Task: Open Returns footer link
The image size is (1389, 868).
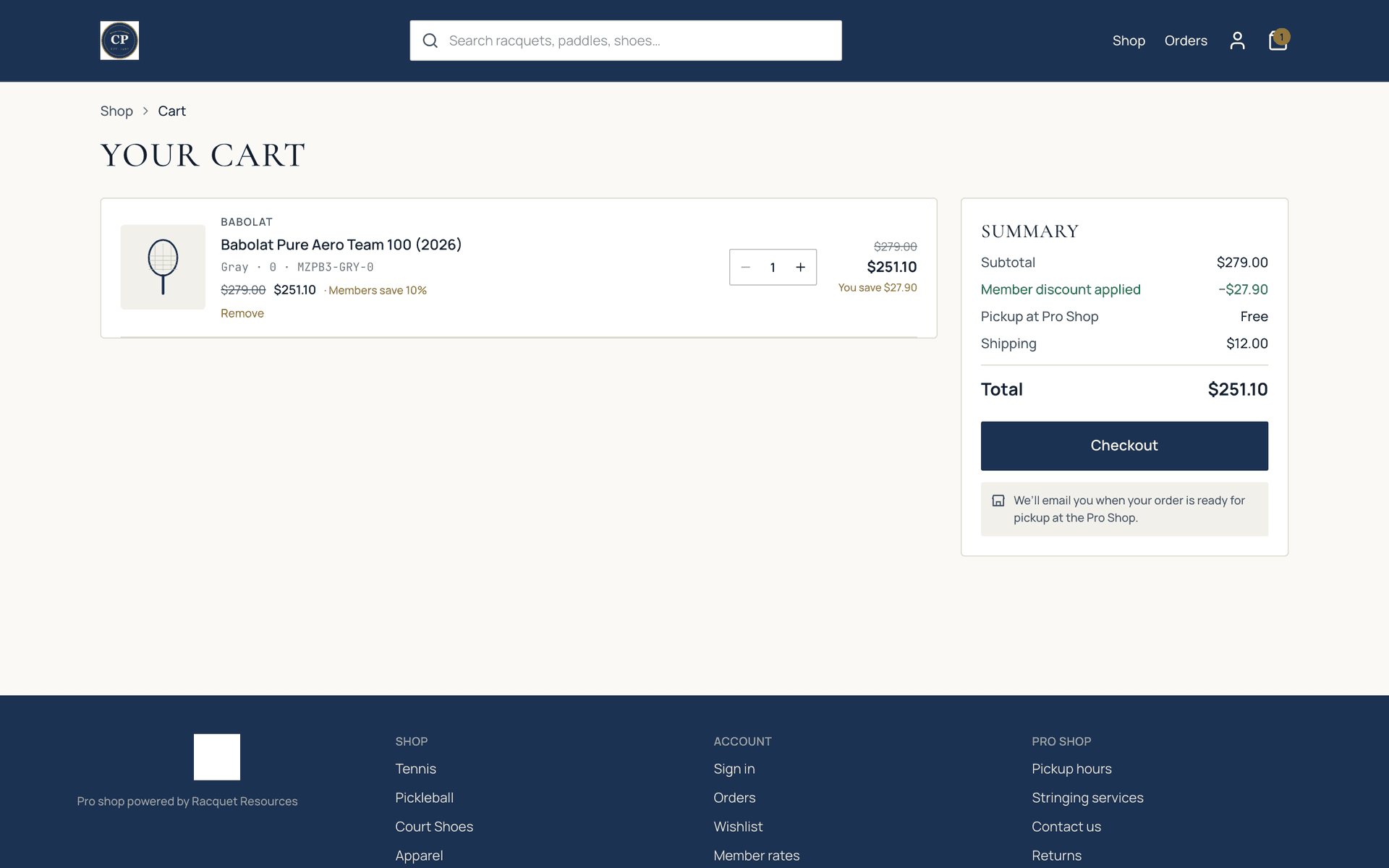Action: (x=1056, y=856)
